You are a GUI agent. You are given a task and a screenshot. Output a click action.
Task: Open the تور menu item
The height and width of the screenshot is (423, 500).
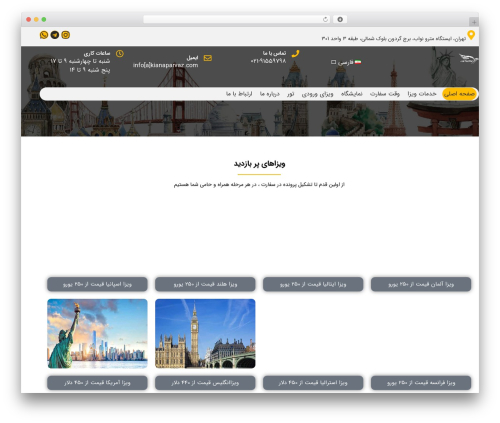pyautogui.click(x=291, y=94)
